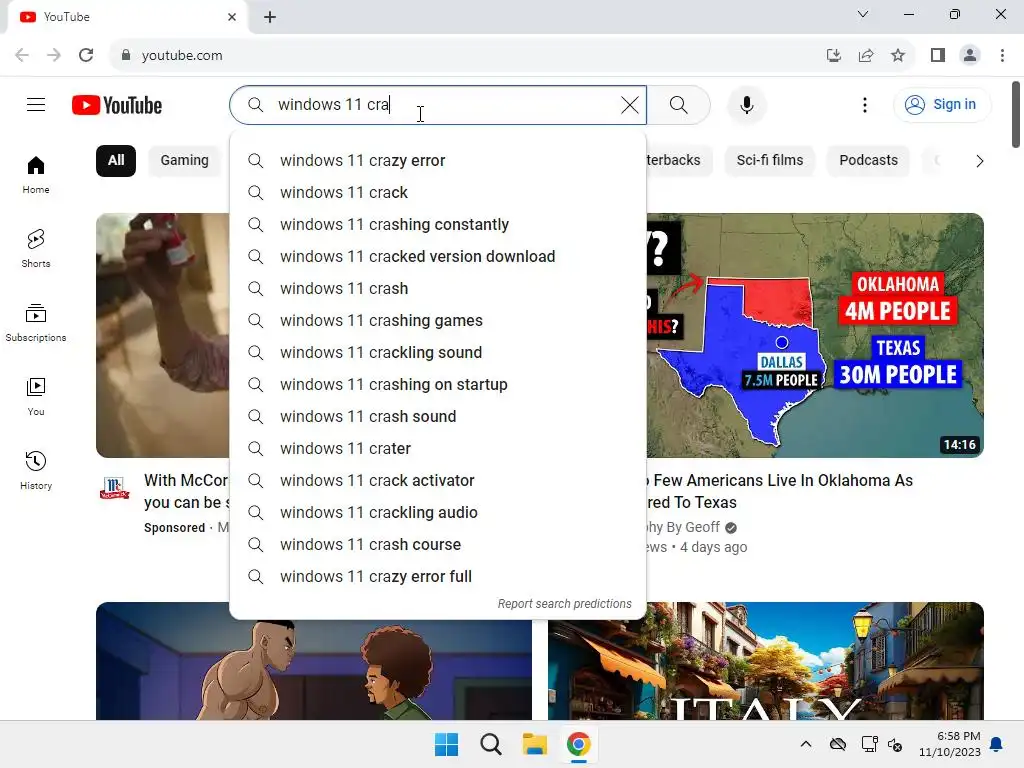Click the Sign in button
This screenshot has height=768, width=1024.
941,104
